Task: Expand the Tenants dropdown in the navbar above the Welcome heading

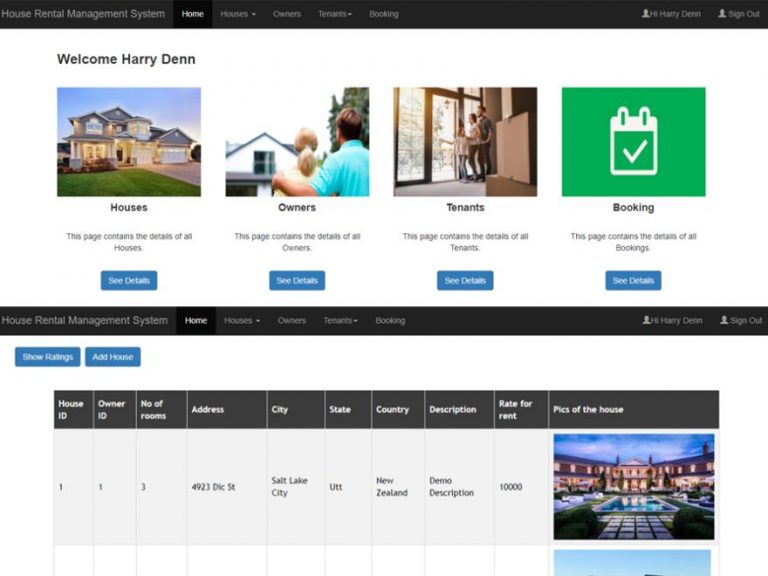Action: pyautogui.click(x=335, y=14)
